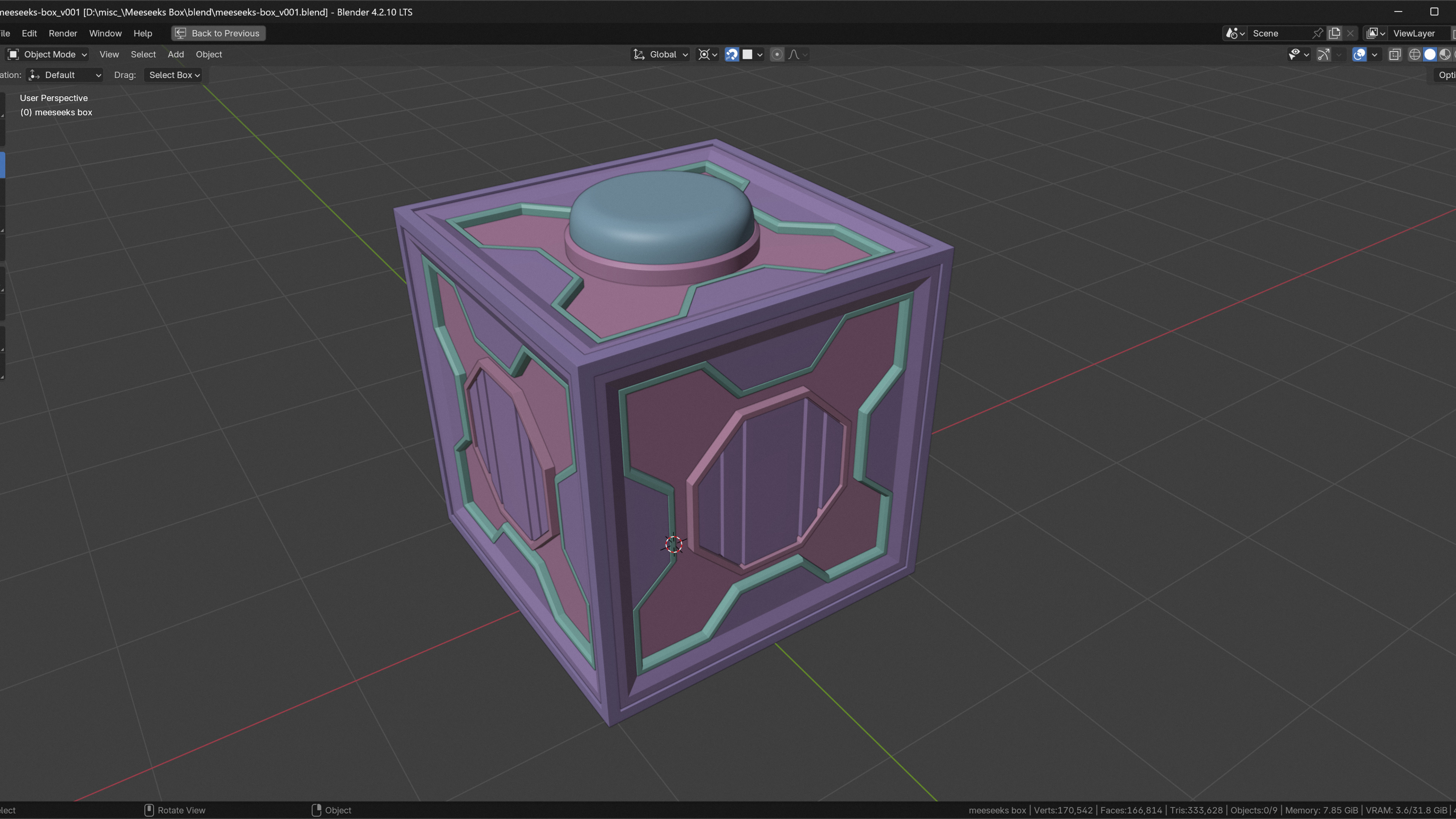Open the Add menu in viewport header
The image size is (1456, 819).
[x=175, y=54]
